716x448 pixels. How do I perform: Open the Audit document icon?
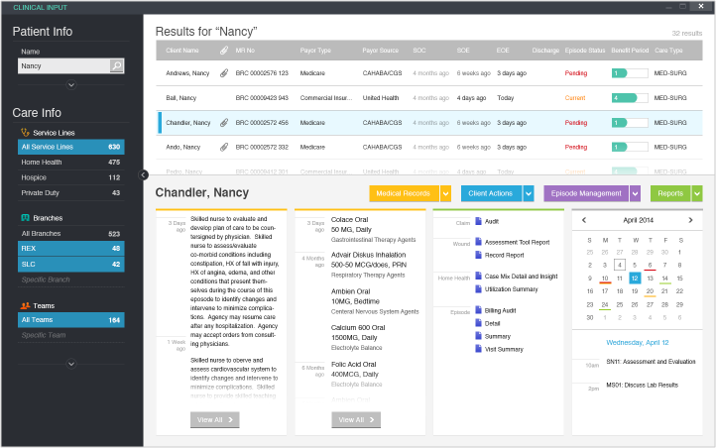(479, 221)
